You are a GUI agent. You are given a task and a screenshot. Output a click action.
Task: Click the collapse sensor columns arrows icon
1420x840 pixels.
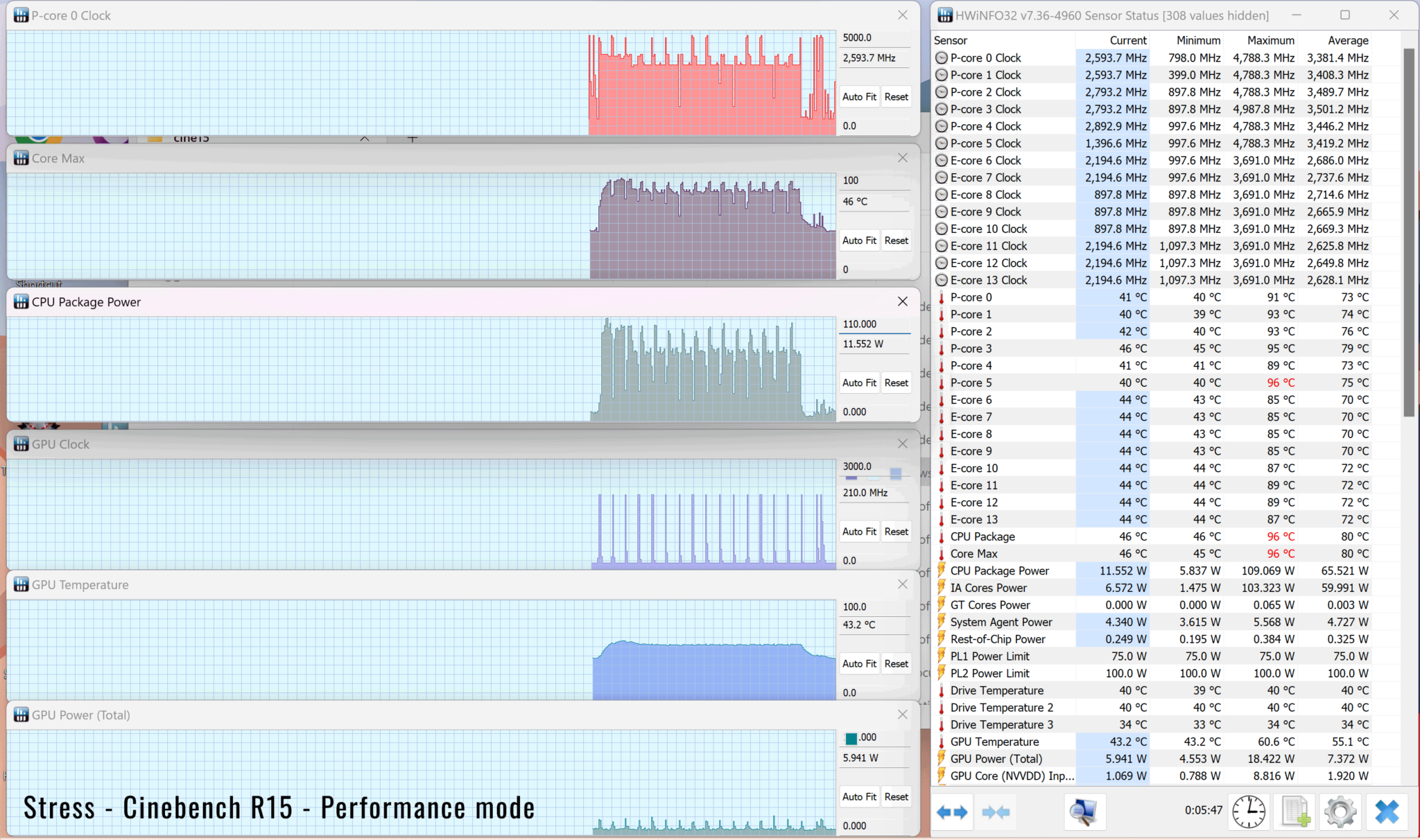tap(996, 812)
